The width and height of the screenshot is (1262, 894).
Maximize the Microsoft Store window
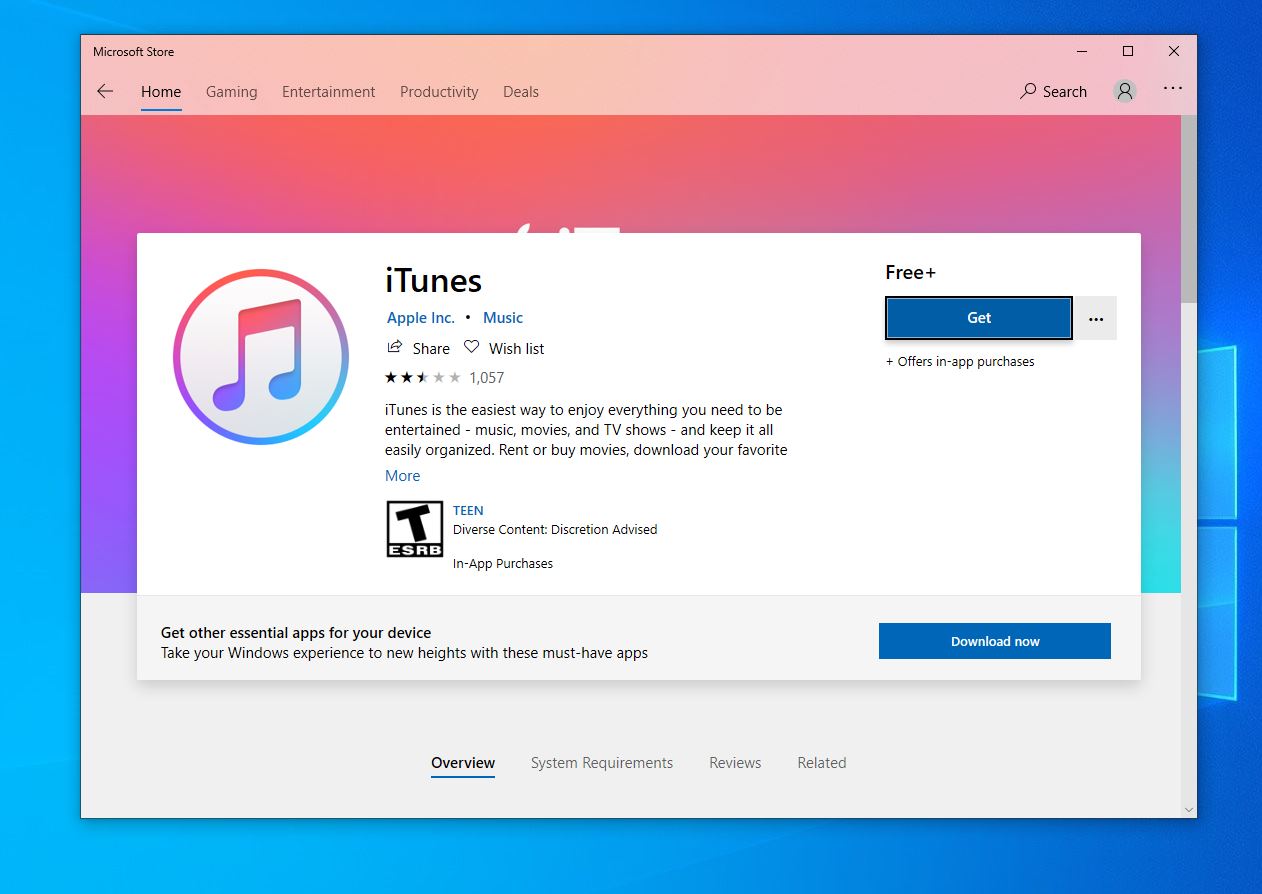coord(1128,51)
